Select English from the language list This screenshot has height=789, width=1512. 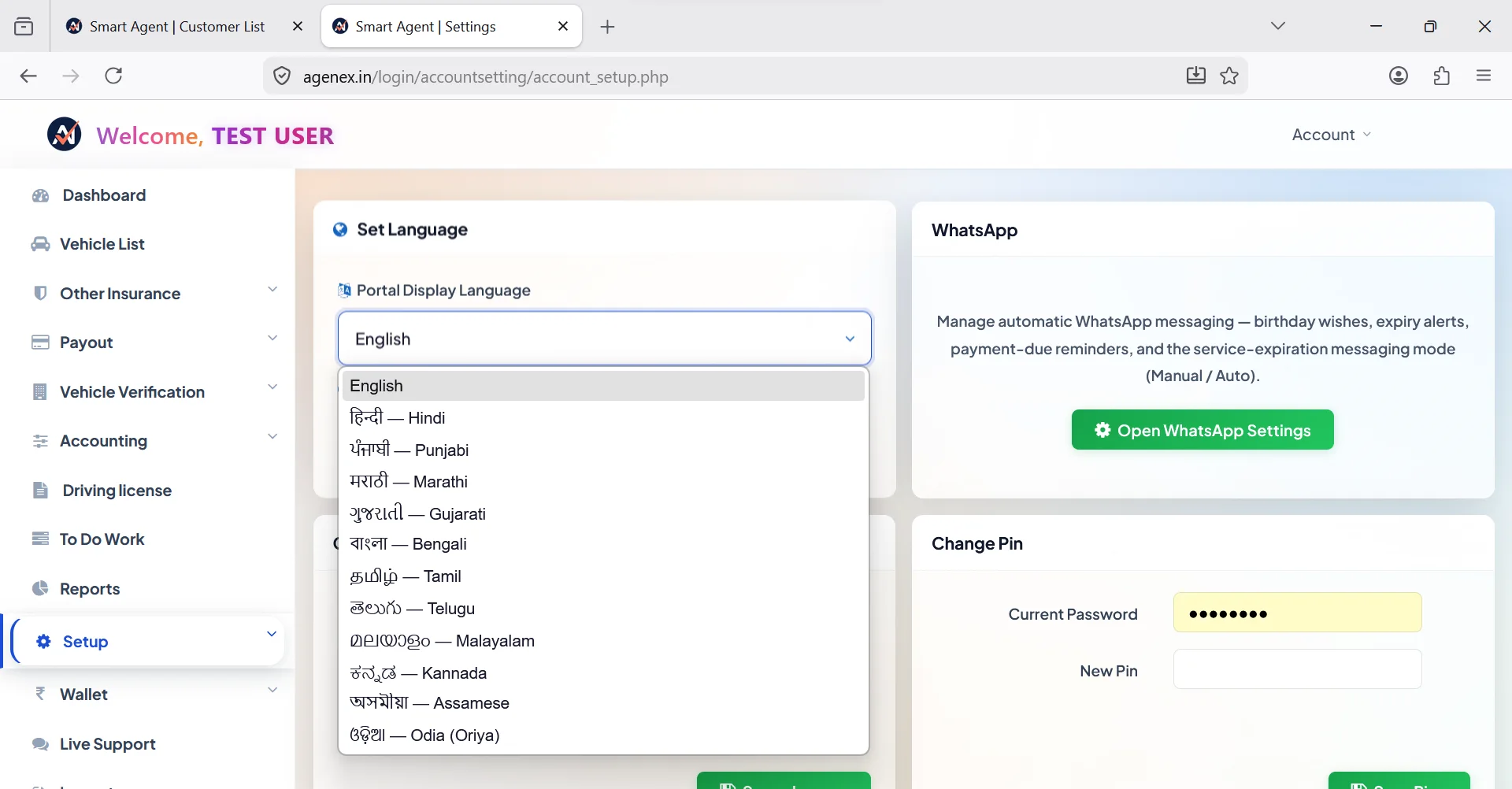click(603, 386)
